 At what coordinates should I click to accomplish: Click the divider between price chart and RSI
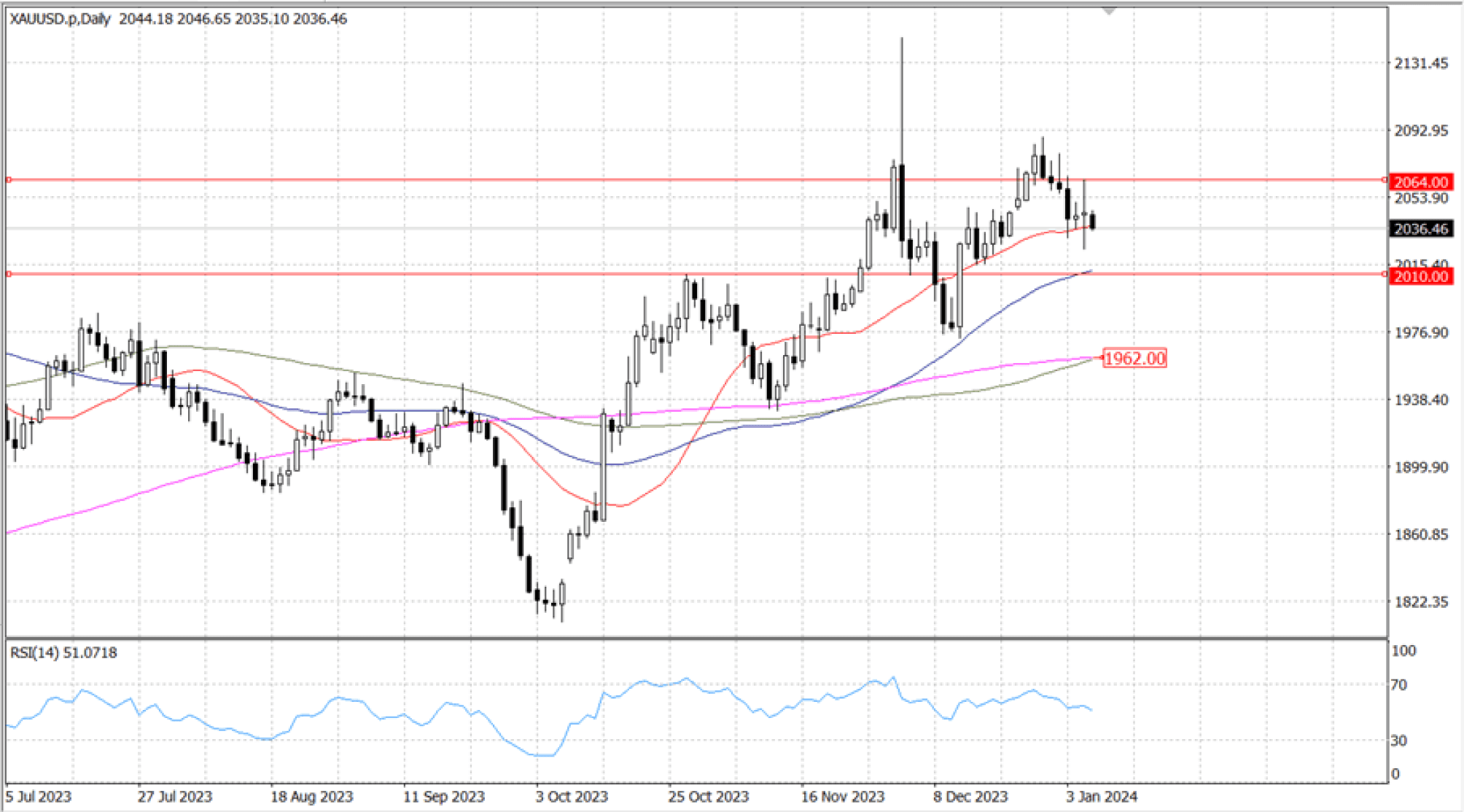(x=693, y=639)
